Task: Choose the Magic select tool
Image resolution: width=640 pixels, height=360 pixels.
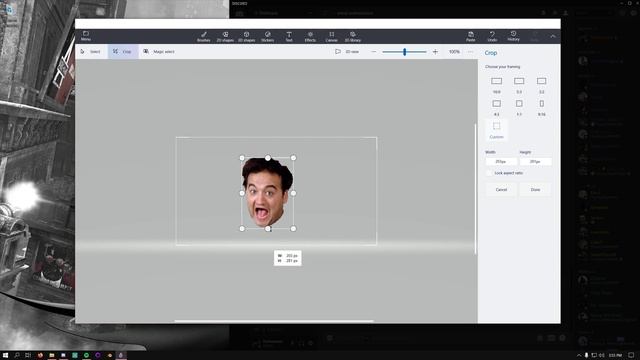Action: click(x=159, y=51)
